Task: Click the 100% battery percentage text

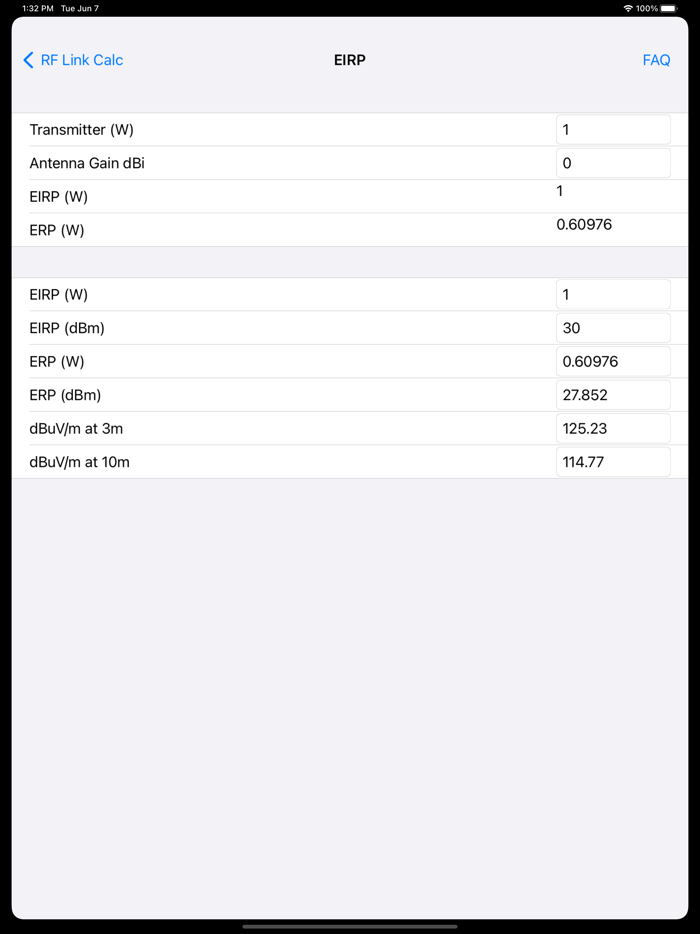Action: tap(646, 7)
